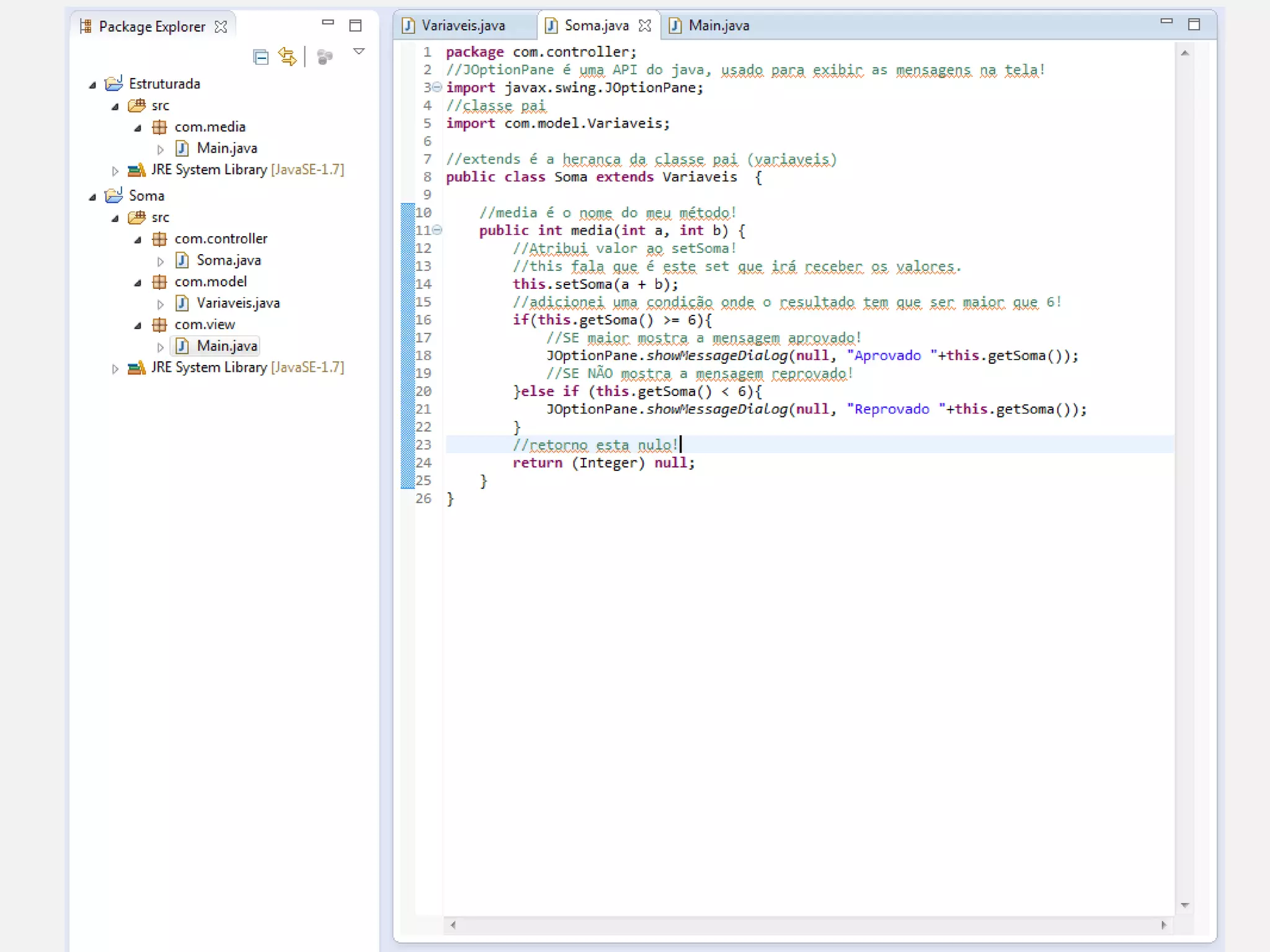Toggle Link with Editor icon
Image resolution: width=1270 pixels, height=952 pixels.
click(x=287, y=56)
